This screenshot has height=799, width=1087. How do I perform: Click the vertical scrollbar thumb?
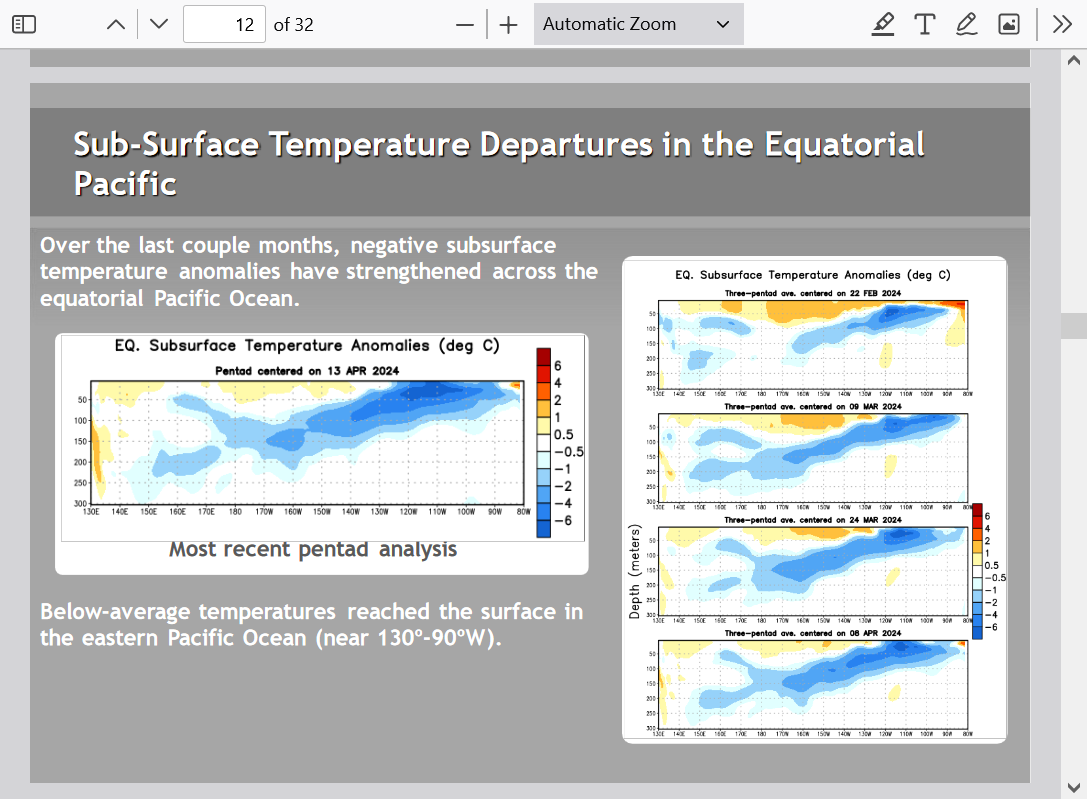(x=1074, y=326)
